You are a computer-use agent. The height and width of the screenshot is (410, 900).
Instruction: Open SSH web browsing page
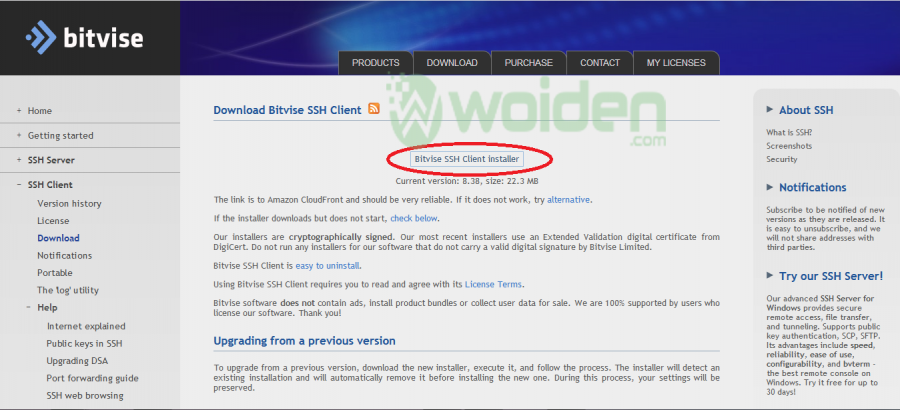click(x=85, y=396)
